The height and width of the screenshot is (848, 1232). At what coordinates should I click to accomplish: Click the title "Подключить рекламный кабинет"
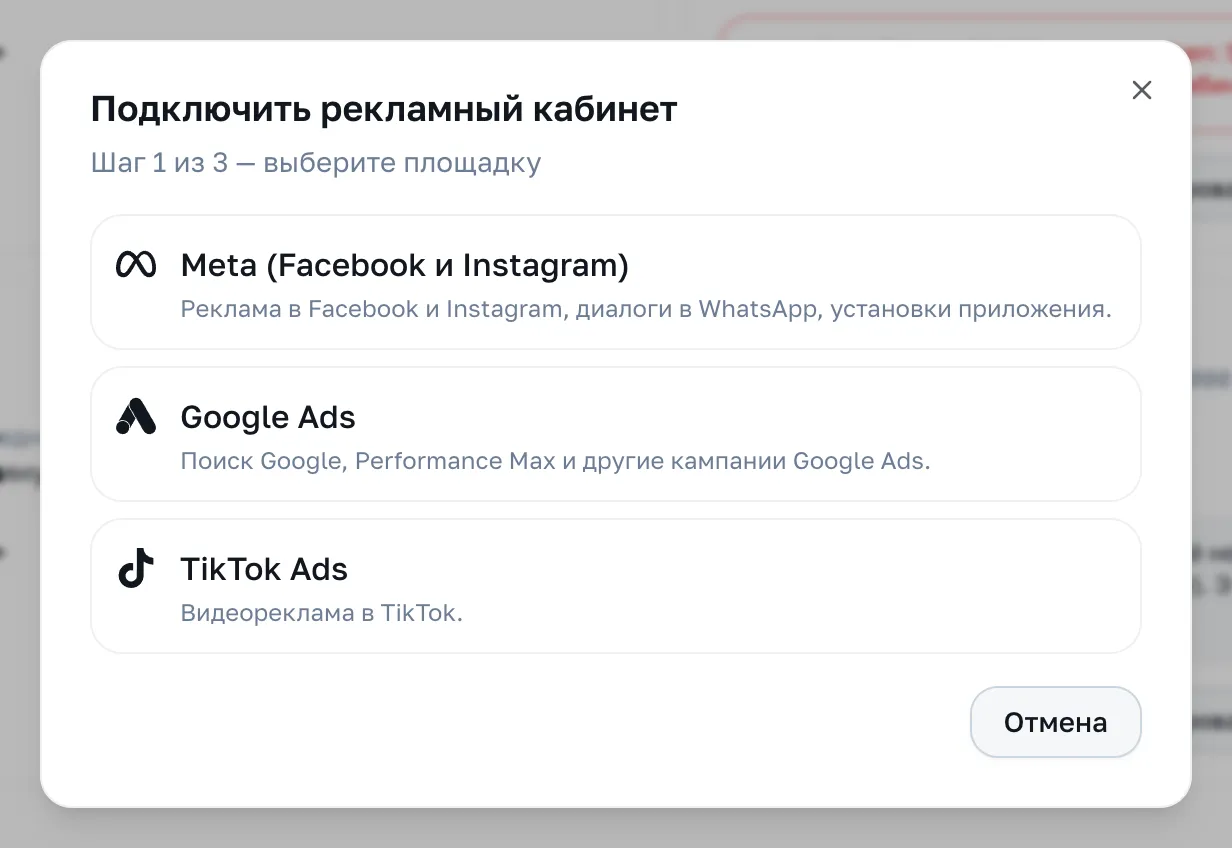(x=384, y=110)
